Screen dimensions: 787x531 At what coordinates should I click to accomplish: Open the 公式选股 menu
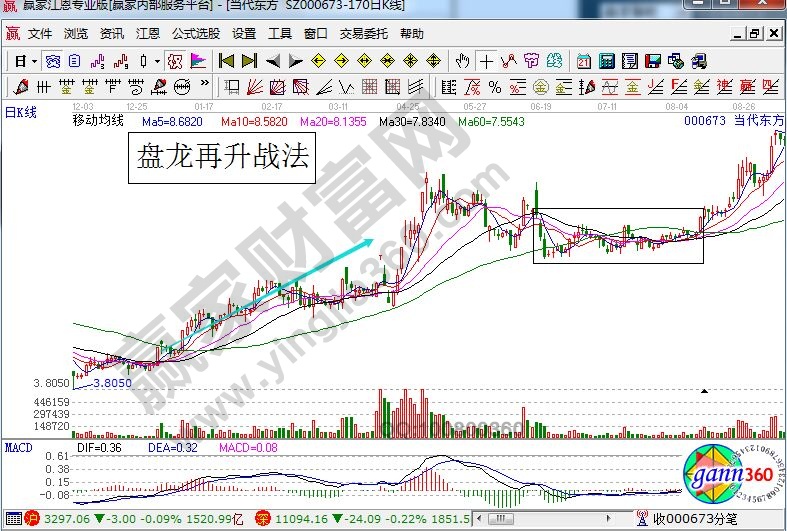(195, 33)
